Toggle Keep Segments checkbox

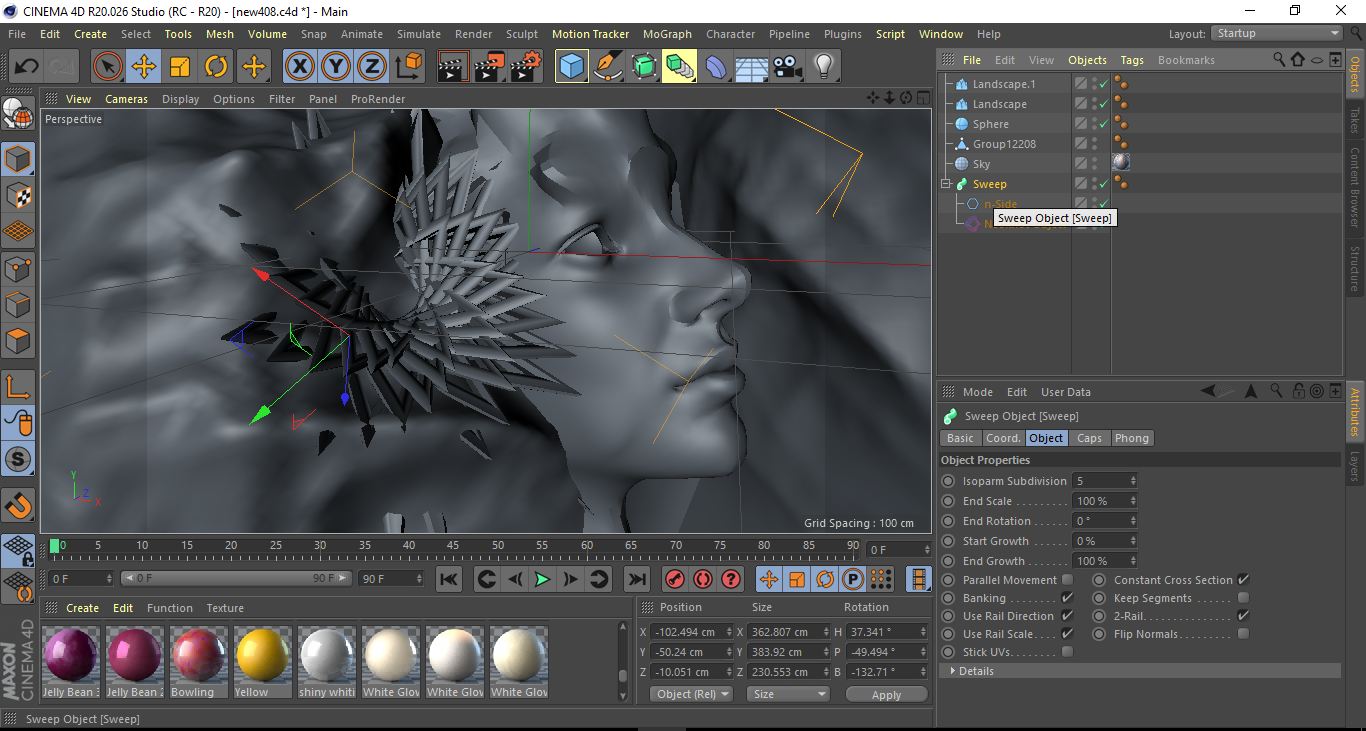tap(1243, 598)
